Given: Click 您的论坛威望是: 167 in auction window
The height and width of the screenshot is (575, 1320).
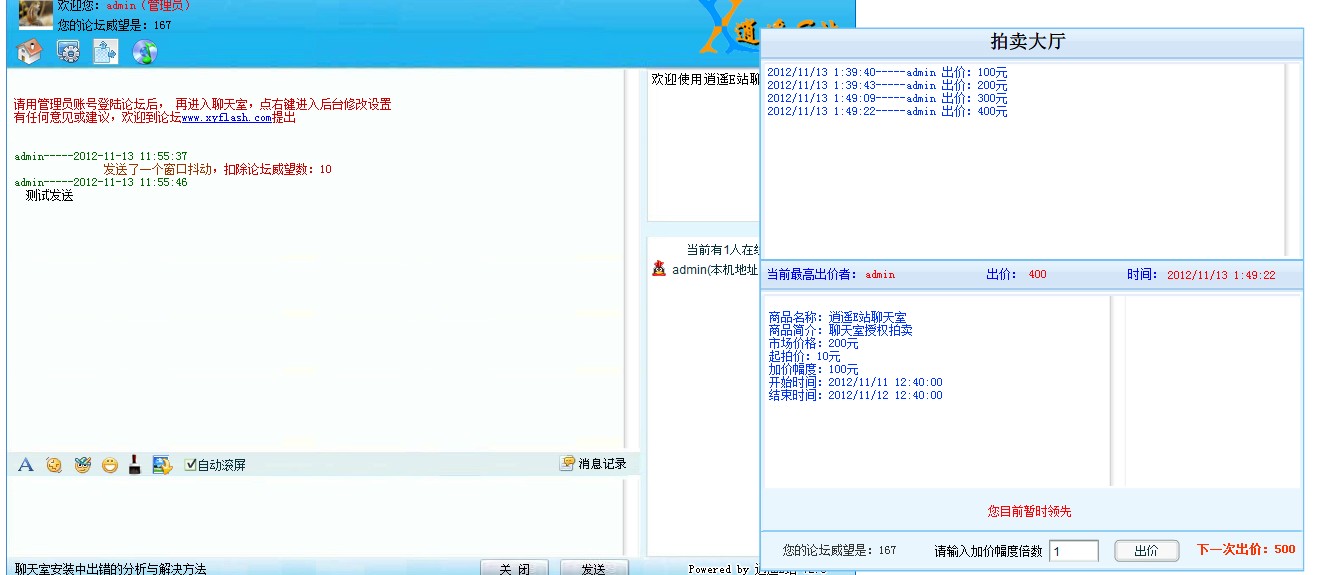Looking at the screenshot, I should (x=839, y=550).
